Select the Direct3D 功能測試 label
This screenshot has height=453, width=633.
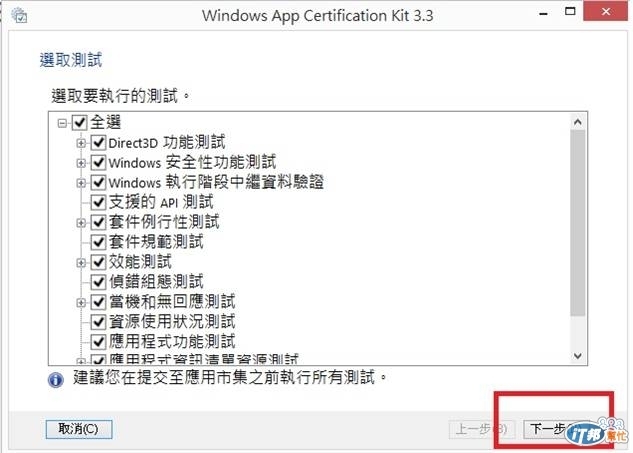pos(167,143)
